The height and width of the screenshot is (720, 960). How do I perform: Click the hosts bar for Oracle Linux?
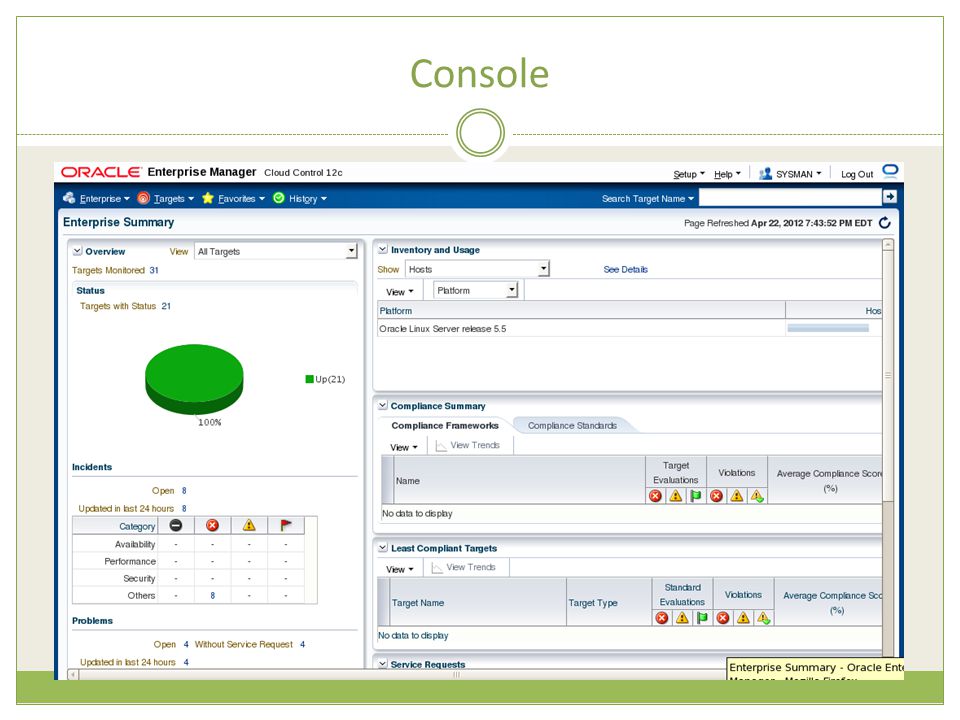828,329
